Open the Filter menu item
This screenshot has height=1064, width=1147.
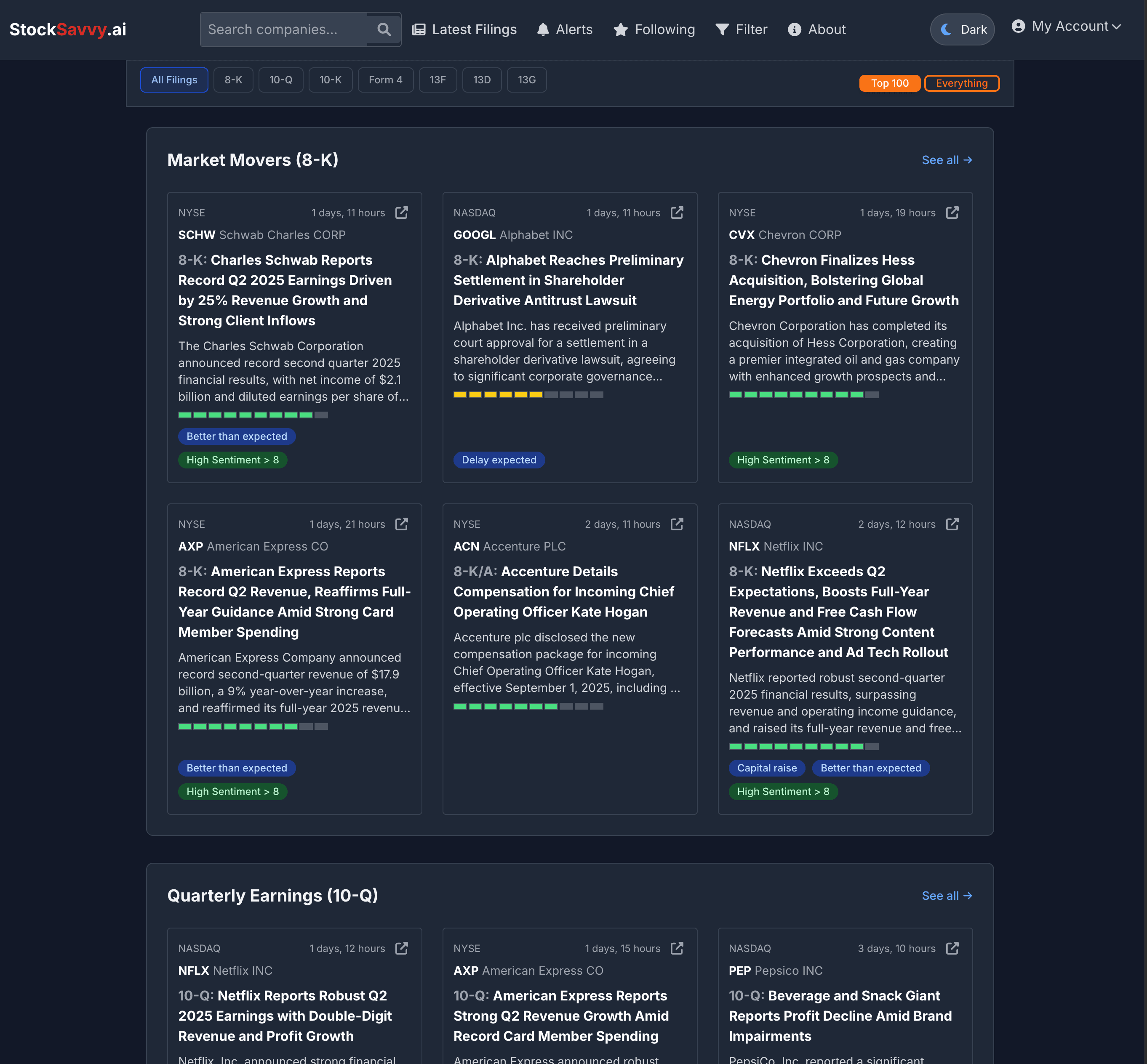[x=741, y=29]
